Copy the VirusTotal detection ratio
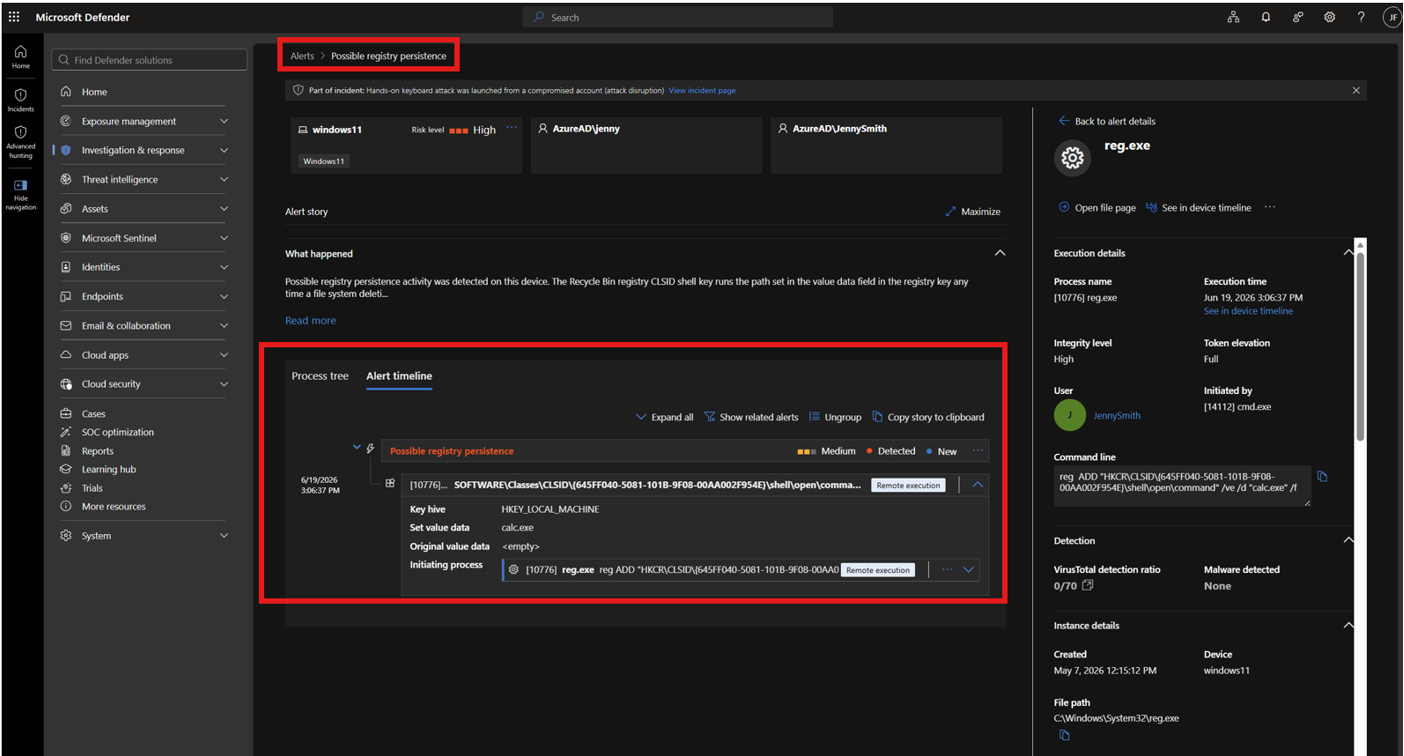This screenshot has height=756, width=1404. pos(1088,586)
